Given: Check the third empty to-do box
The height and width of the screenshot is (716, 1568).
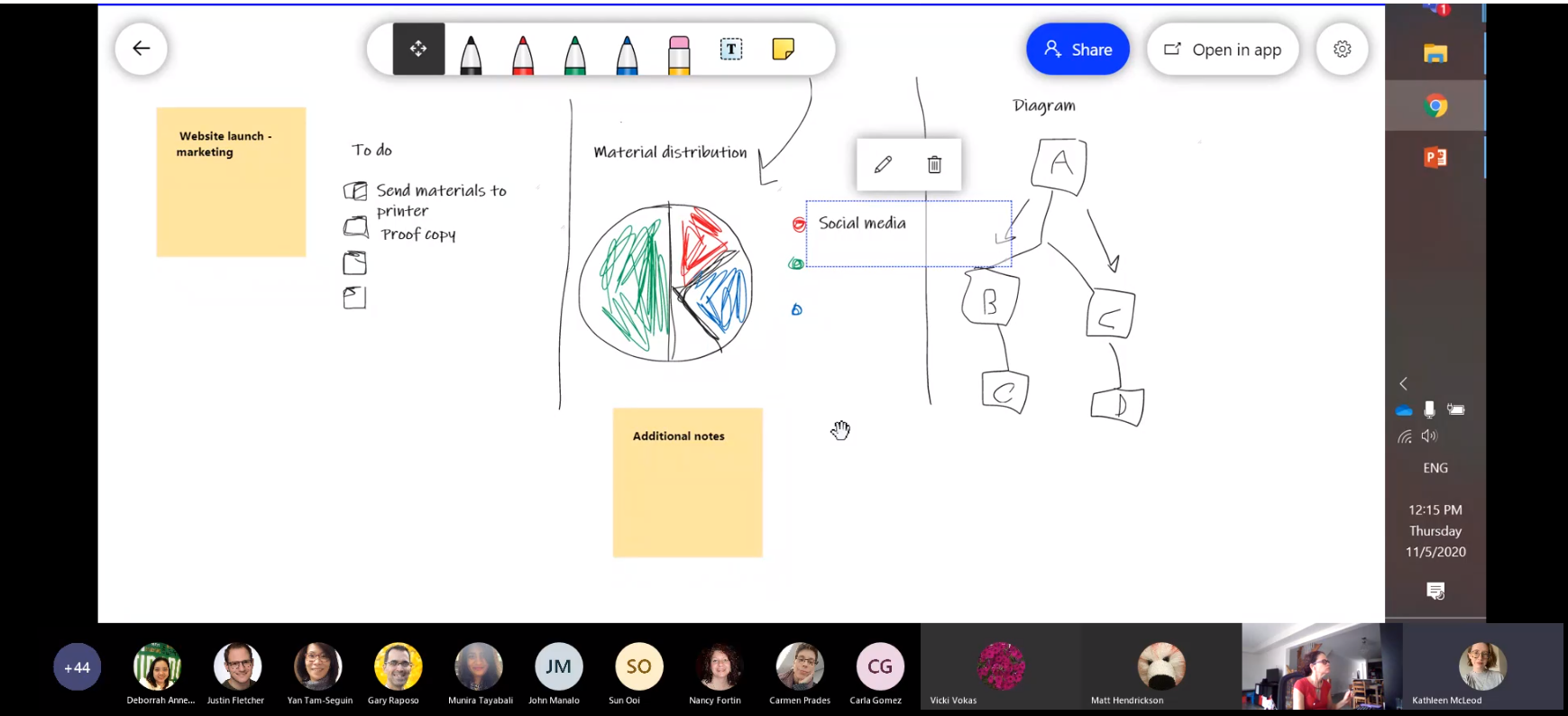Looking at the screenshot, I should click(x=354, y=262).
